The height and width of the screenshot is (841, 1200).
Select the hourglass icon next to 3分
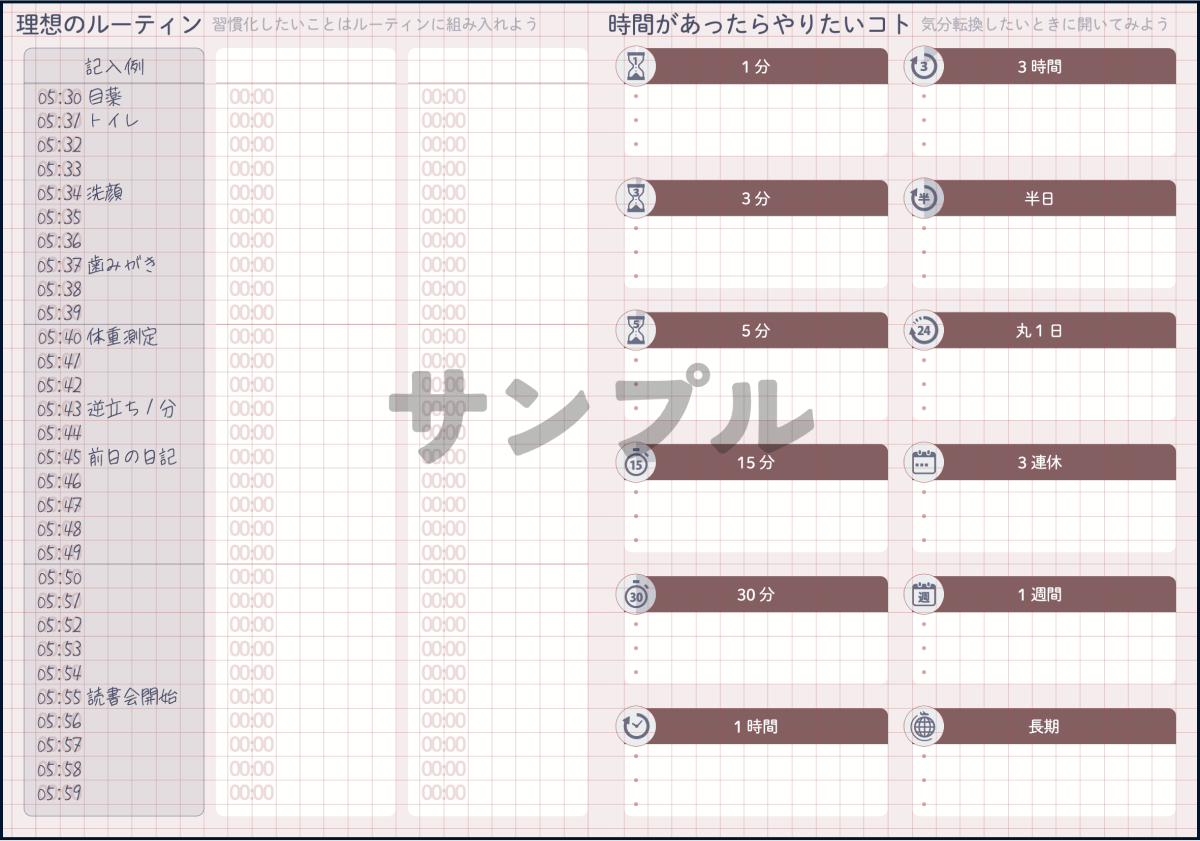(x=635, y=199)
